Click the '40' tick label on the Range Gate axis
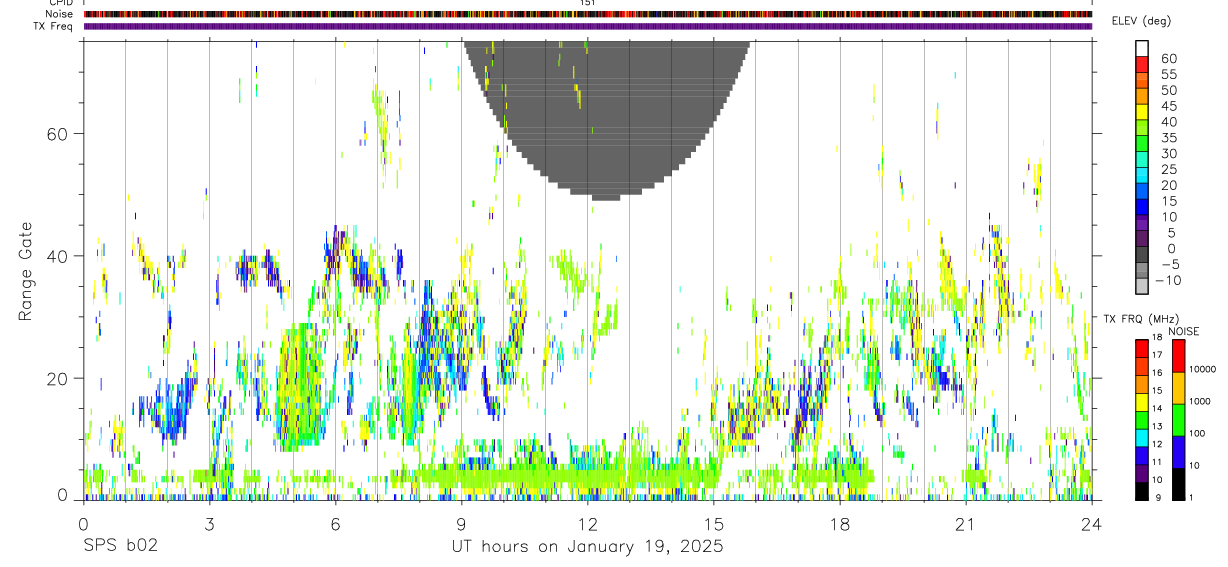The height and width of the screenshot is (567, 1228). pos(55,256)
